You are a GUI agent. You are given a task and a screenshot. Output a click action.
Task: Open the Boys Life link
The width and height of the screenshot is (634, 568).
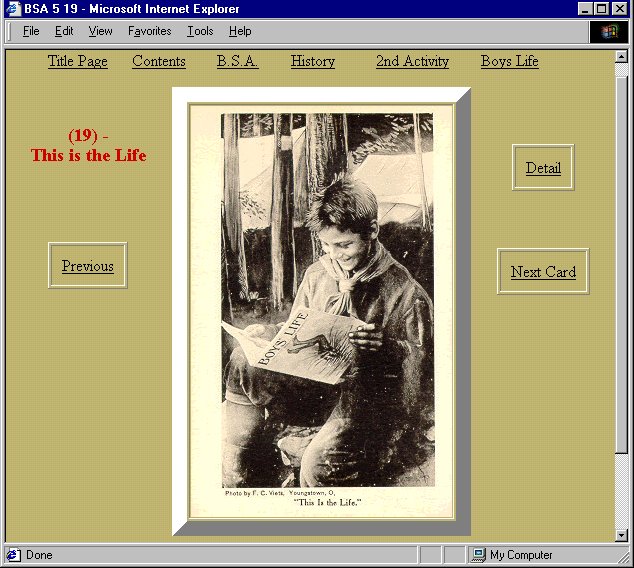(x=509, y=61)
